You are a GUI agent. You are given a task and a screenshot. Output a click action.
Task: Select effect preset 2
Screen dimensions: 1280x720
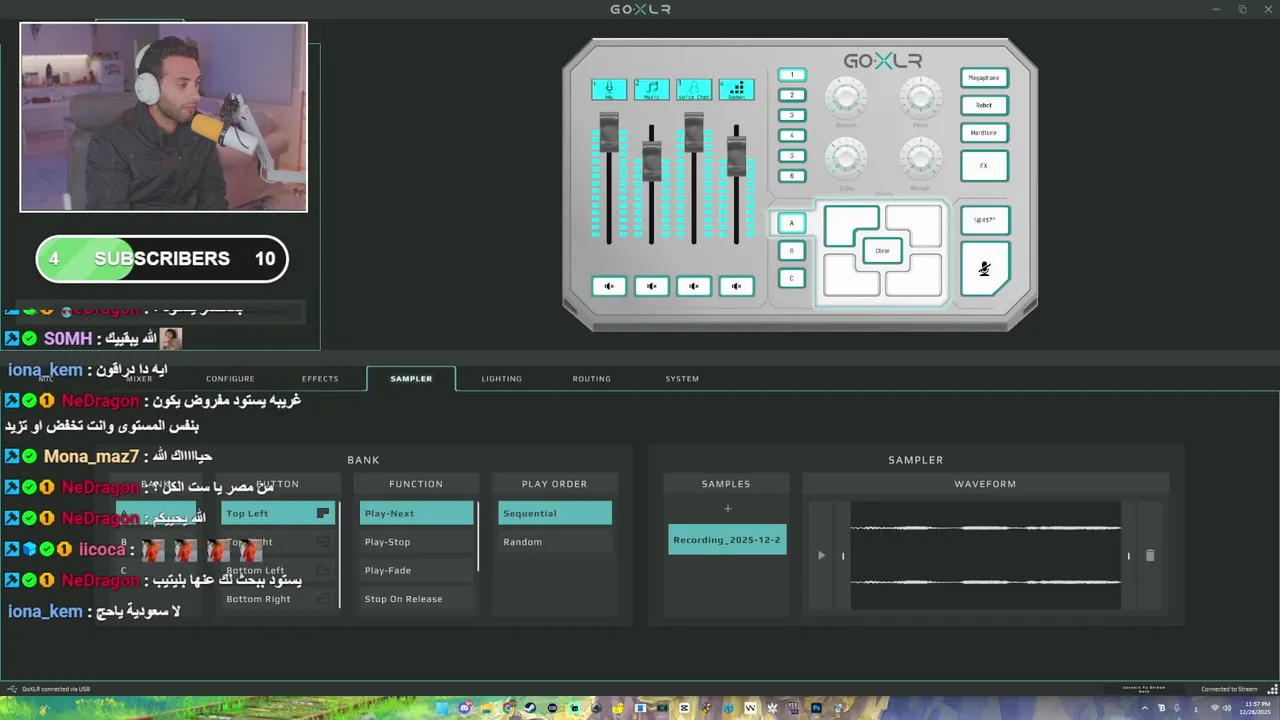[x=791, y=95]
